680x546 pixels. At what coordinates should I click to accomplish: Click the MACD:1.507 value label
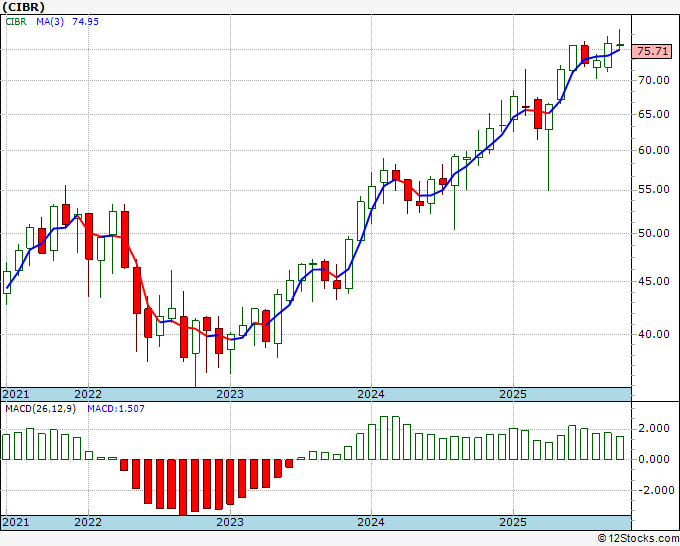tap(116, 409)
